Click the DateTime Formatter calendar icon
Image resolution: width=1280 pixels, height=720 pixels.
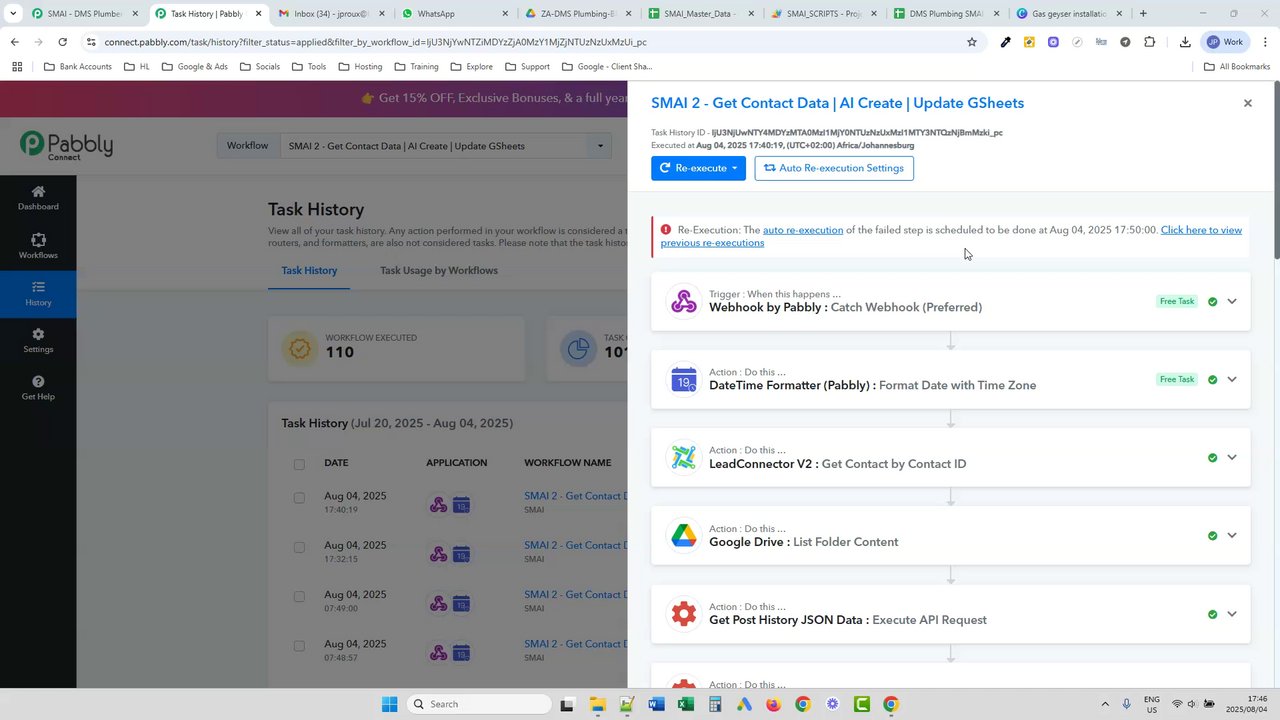(684, 379)
